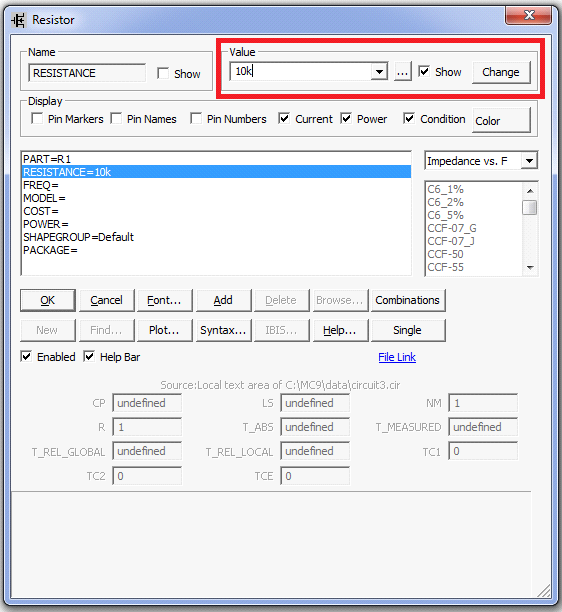Select the FREQ= attribute row
The height and width of the screenshot is (612, 562).
217,185
